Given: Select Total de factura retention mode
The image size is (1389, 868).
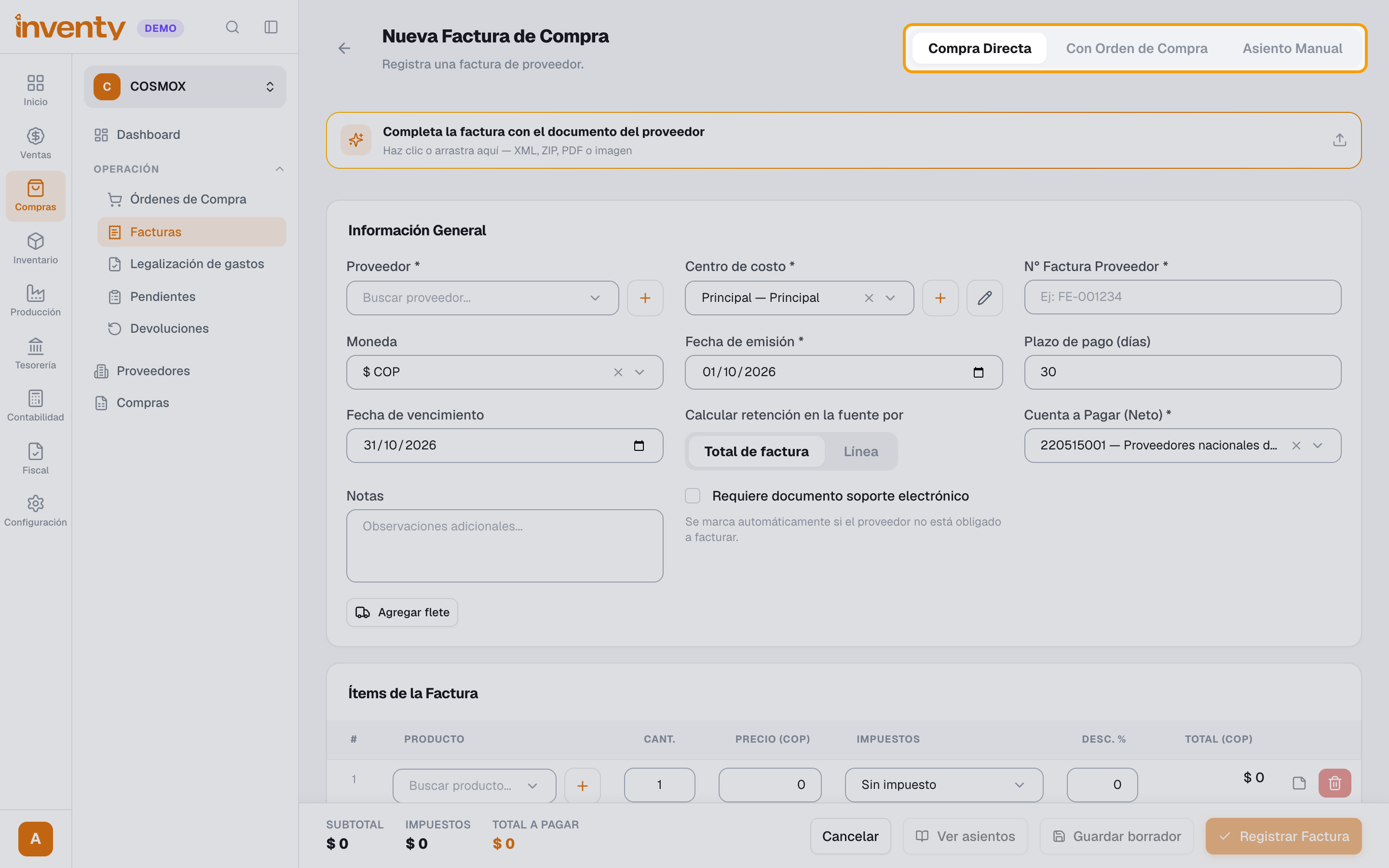Looking at the screenshot, I should (x=757, y=451).
